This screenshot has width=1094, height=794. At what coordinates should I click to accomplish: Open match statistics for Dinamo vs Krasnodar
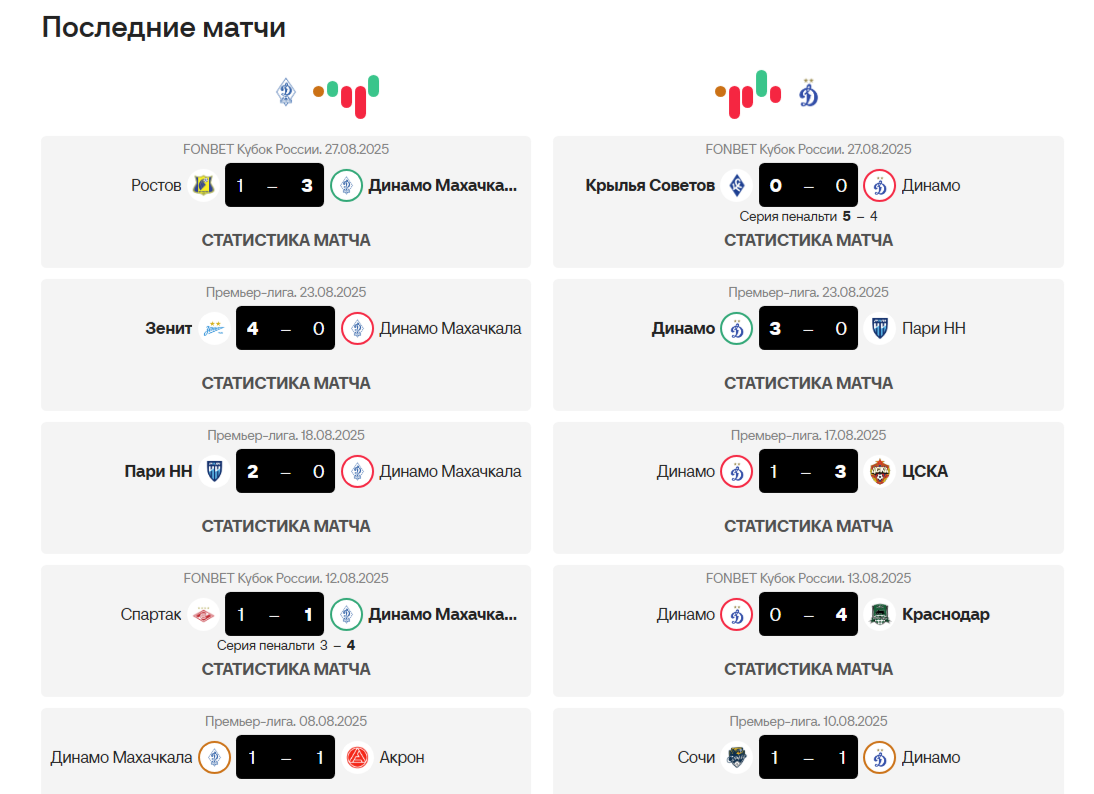[x=808, y=669]
